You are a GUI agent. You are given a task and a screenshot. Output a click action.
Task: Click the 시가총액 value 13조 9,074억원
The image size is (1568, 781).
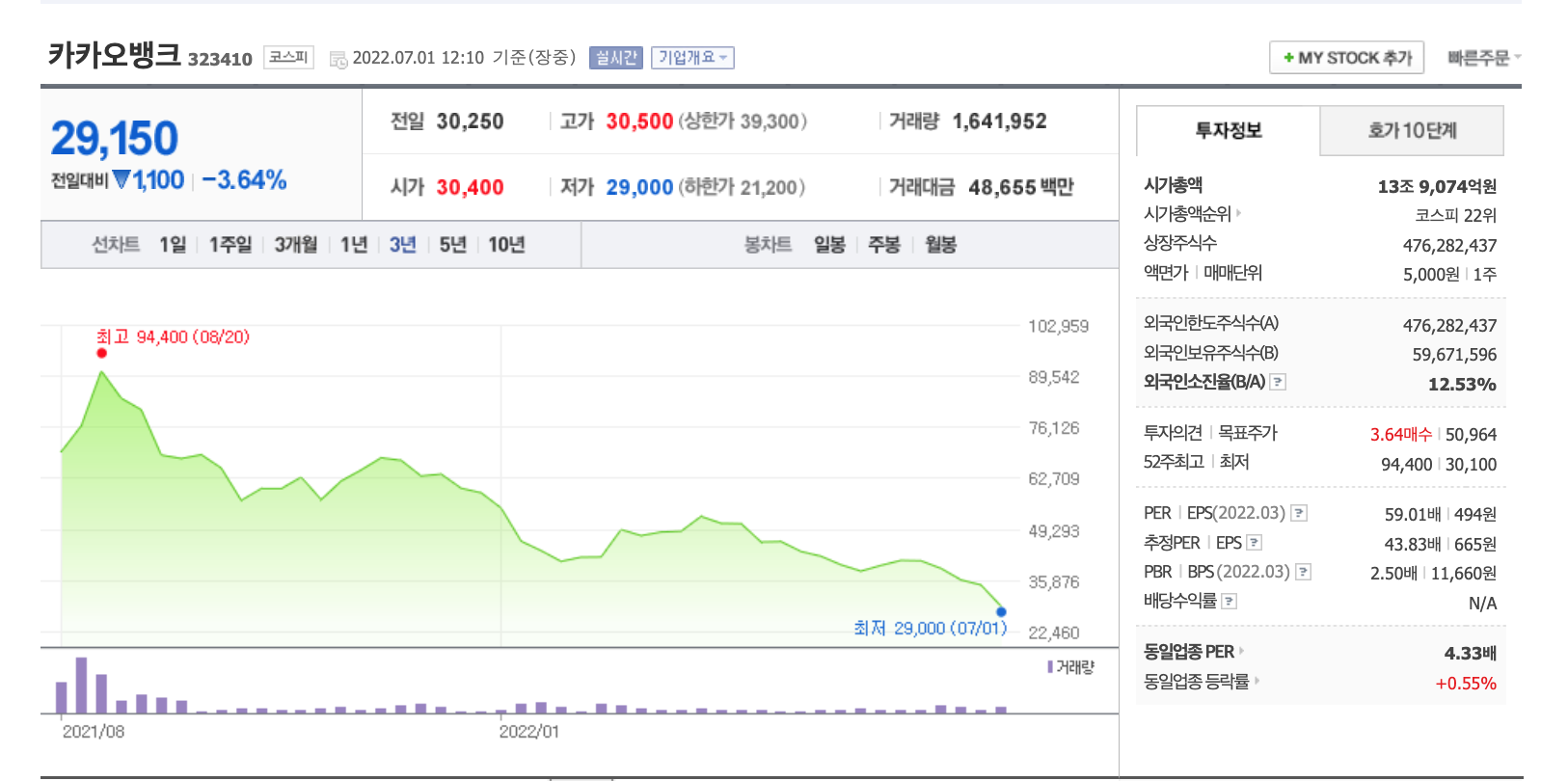pyautogui.click(x=1437, y=186)
